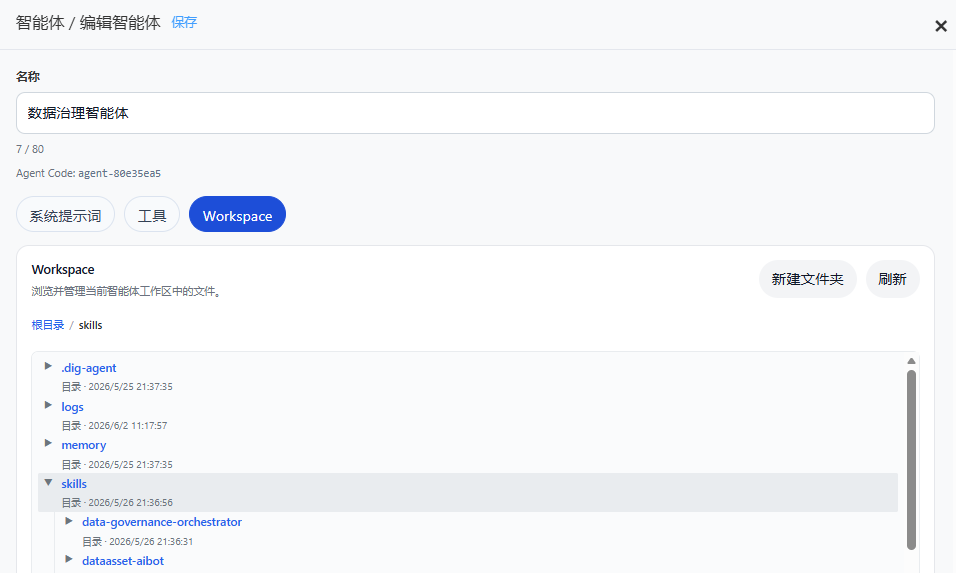The image size is (956, 573).
Task: Collapse the skills folder arrow
Action: [48, 482]
